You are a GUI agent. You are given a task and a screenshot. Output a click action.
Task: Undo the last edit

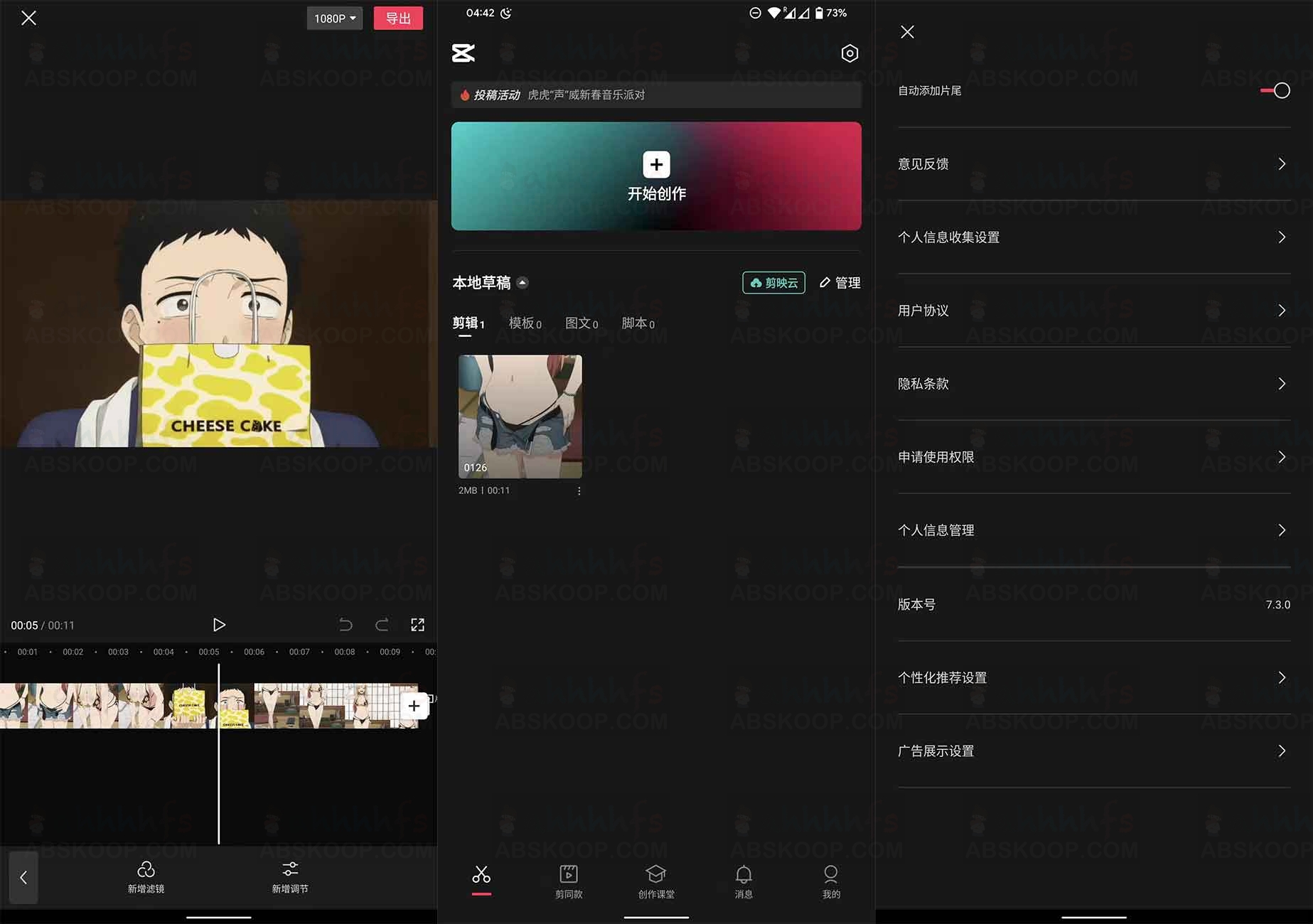click(345, 625)
